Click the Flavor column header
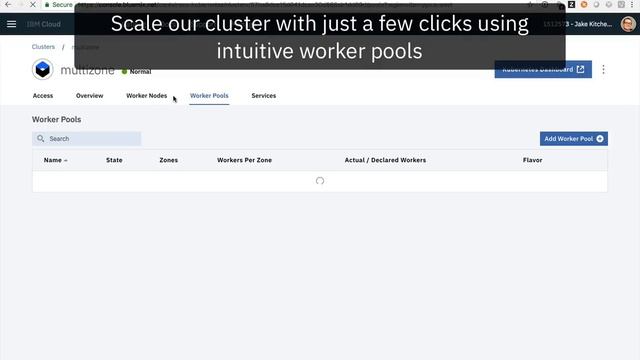 click(533, 160)
